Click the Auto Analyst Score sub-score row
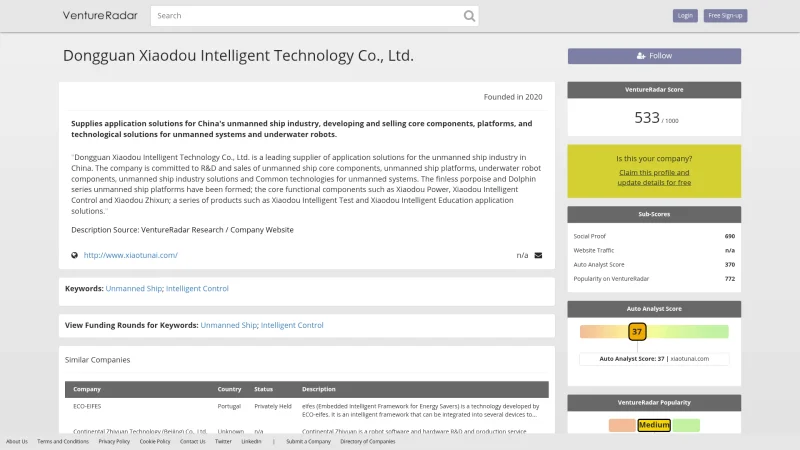Image resolution: width=800 pixels, height=450 pixels. tap(654, 265)
